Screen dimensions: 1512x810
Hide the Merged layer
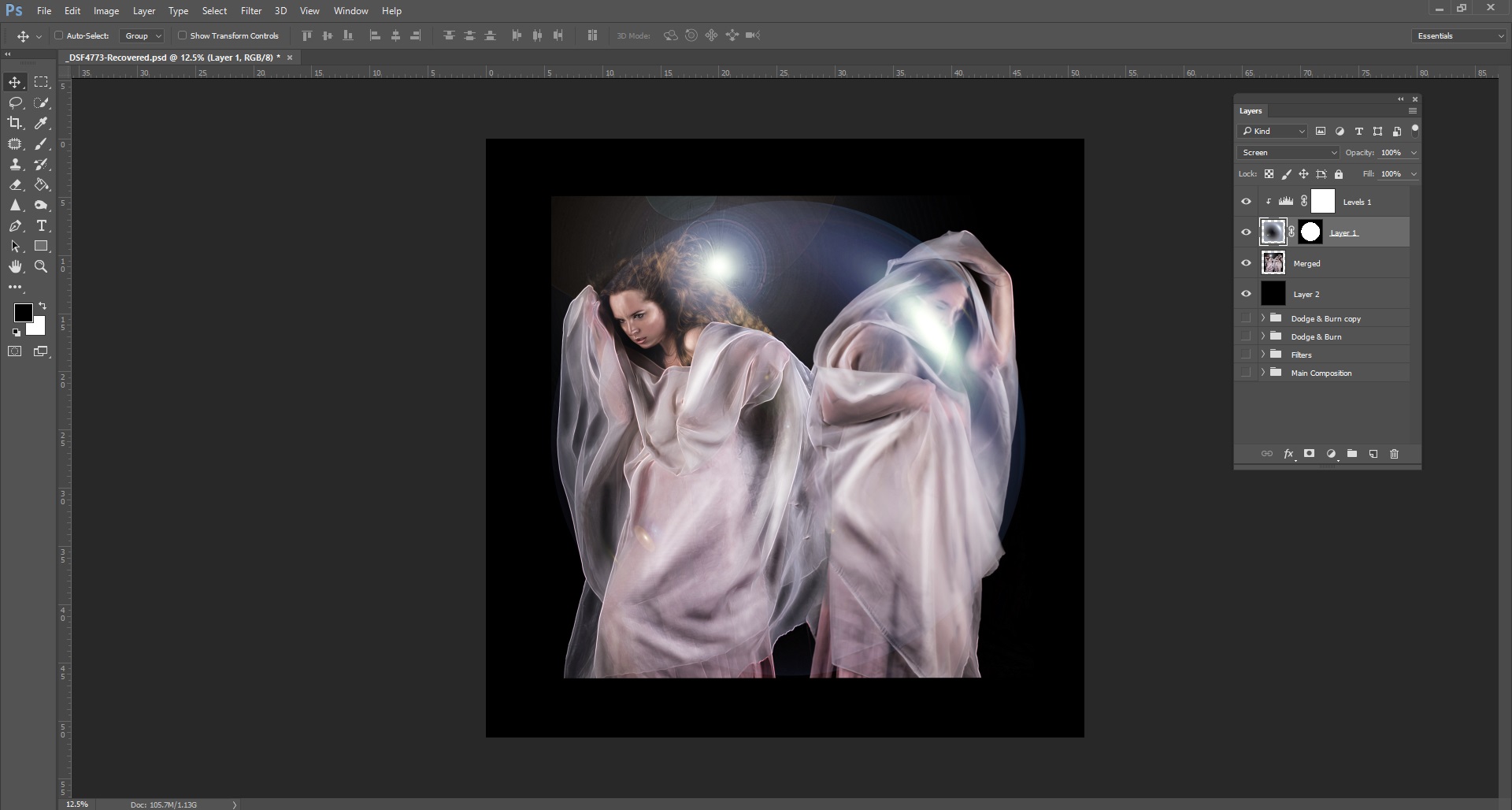[x=1246, y=262]
